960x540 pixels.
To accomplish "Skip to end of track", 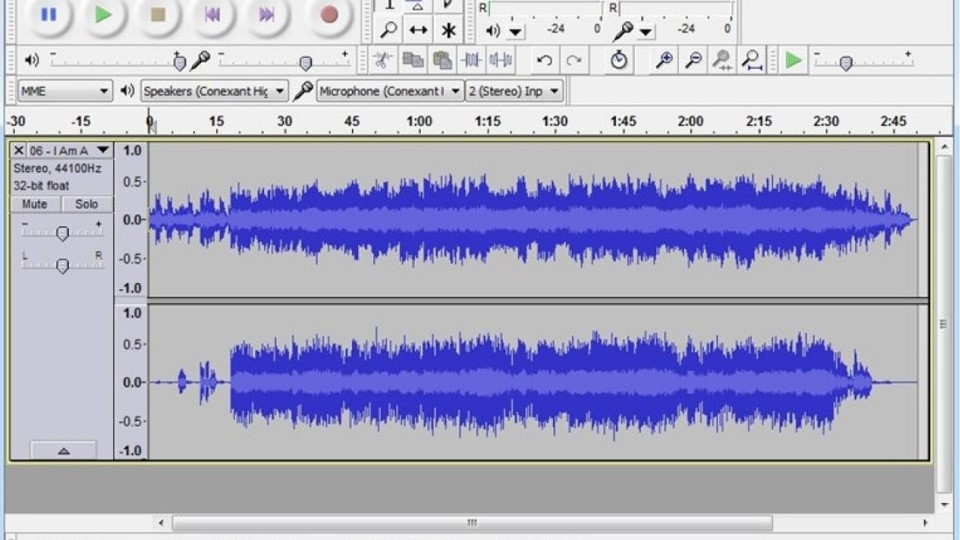I will 266,15.
